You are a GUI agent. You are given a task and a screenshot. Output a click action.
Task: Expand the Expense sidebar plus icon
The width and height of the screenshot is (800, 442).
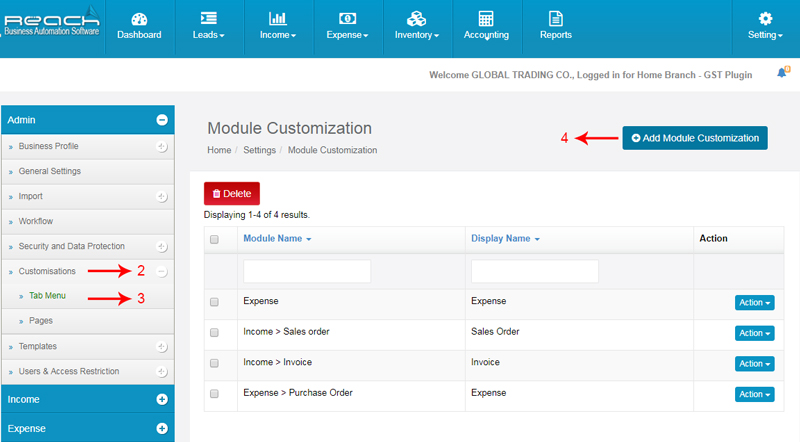coord(162,428)
